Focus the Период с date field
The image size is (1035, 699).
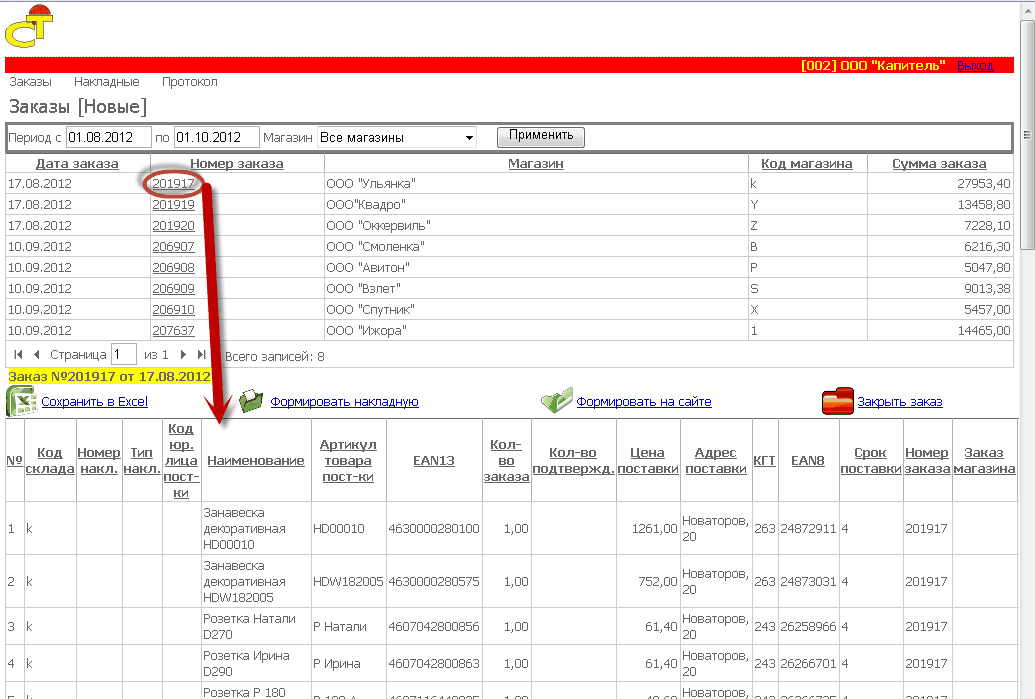[109, 137]
